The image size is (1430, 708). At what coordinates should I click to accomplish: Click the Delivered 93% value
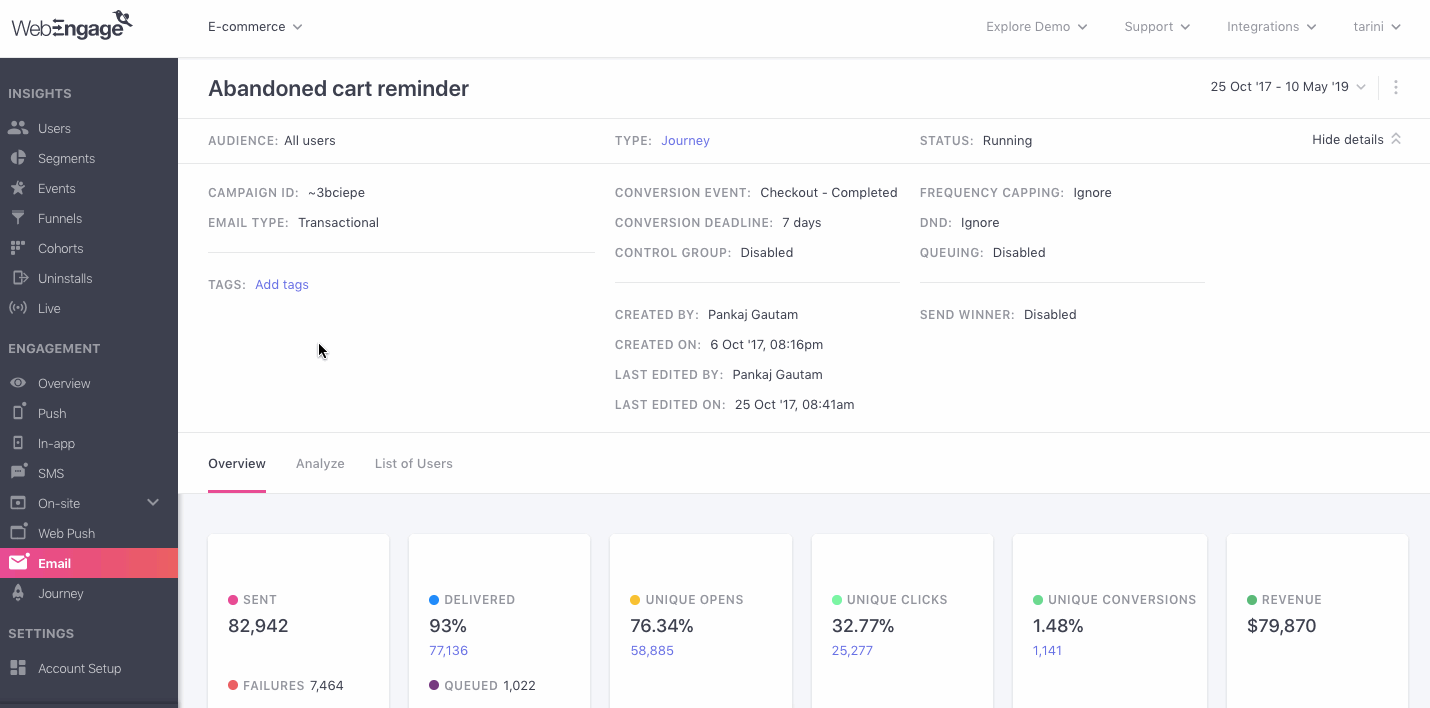click(x=448, y=626)
